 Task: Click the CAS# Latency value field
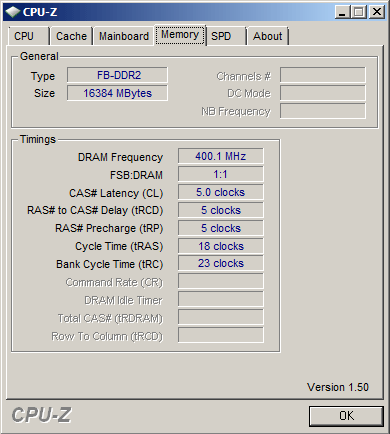(221, 192)
